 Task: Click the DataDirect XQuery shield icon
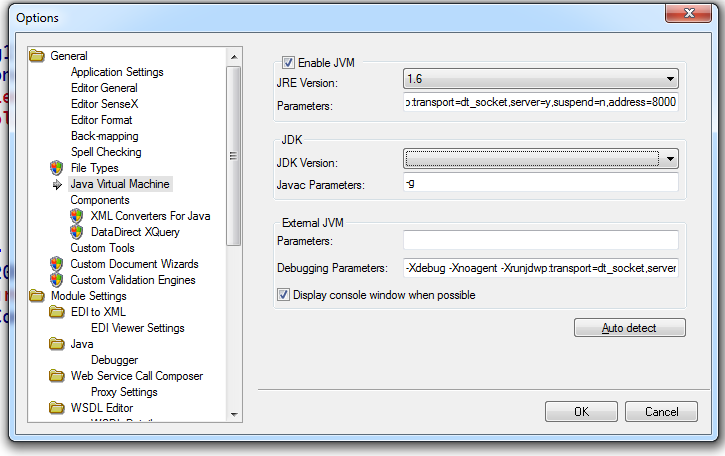point(77,232)
